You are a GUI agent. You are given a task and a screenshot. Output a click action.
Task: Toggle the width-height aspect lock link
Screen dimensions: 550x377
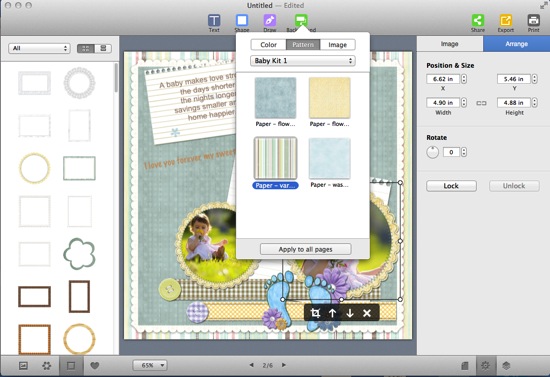point(481,103)
